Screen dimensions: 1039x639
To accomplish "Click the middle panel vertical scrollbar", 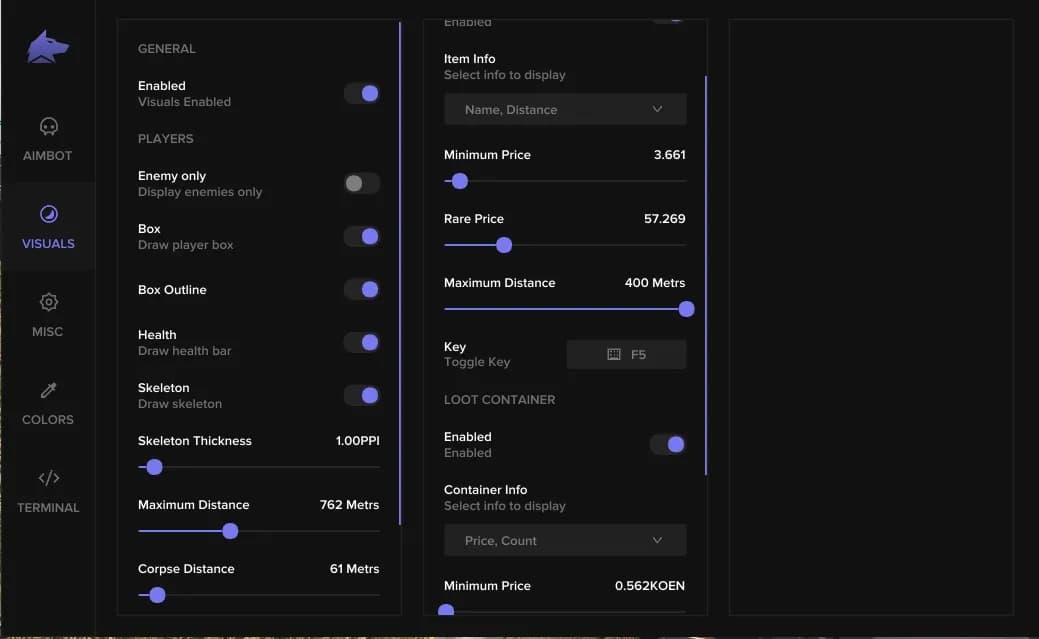I will click(706, 275).
